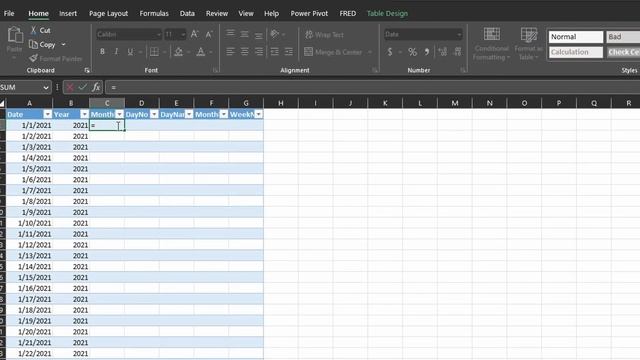Apply accounting dollar format icon
Viewport: 640px width, 360px height.
tap(390, 52)
